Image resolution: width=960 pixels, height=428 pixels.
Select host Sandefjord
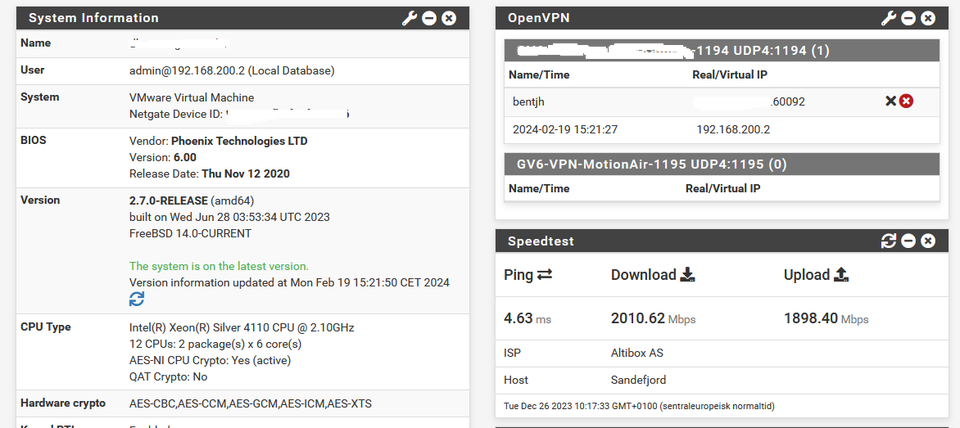pyautogui.click(x=639, y=380)
